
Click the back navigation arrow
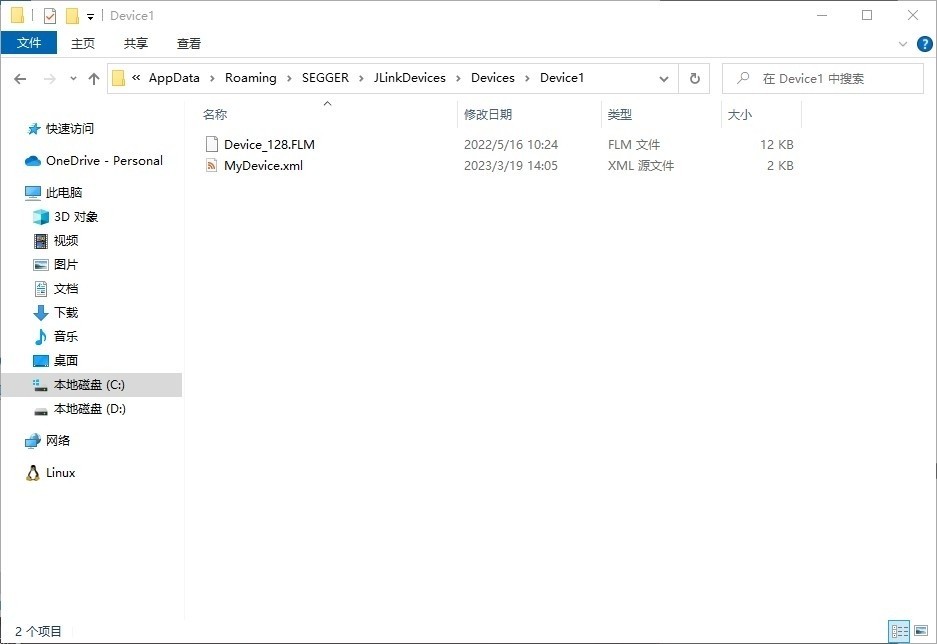[x=20, y=79]
